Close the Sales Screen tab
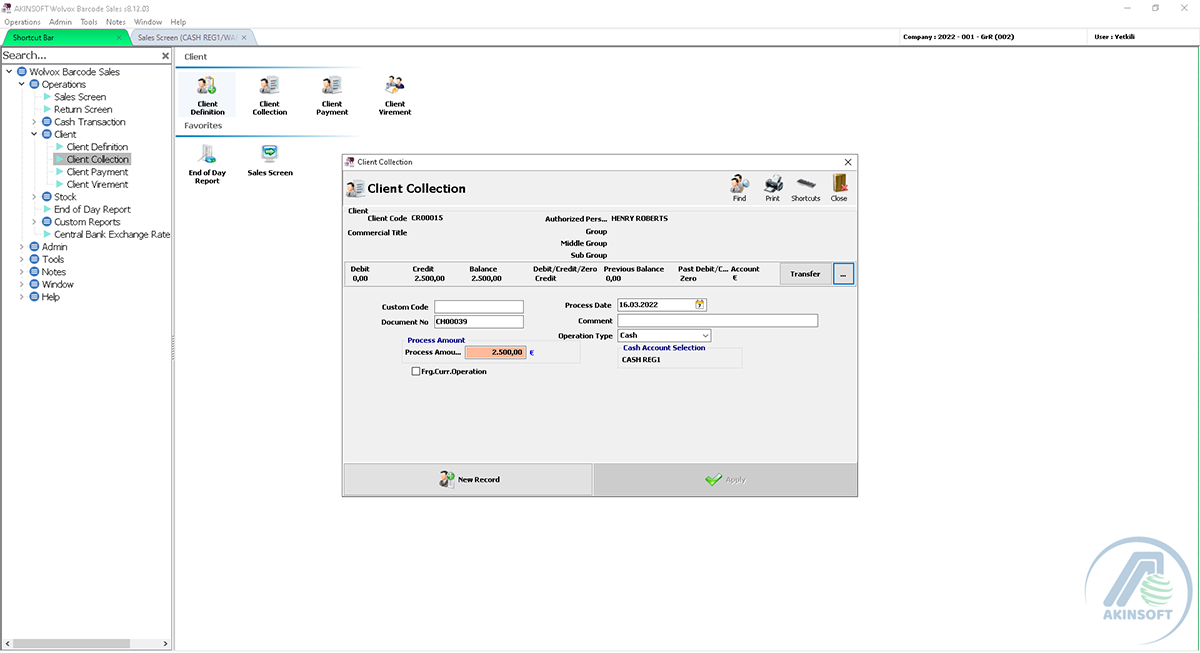This screenshot has width=1200, height=653. click(x=243, y=37)
